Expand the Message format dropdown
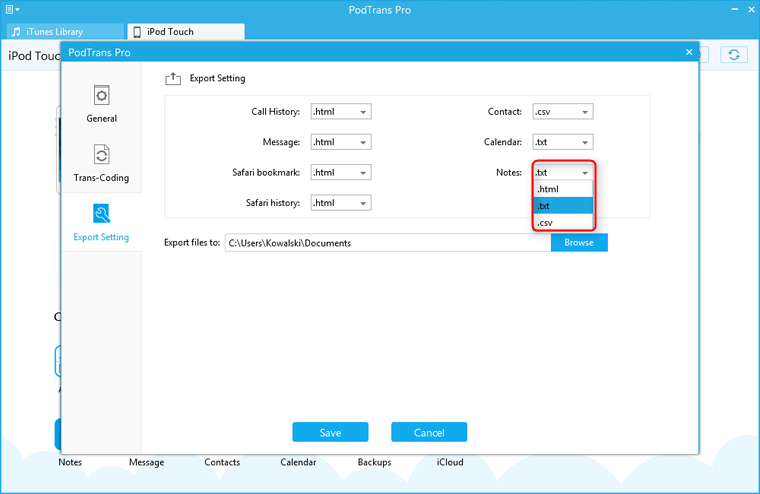The image size is (760, 494). (341, 142)
